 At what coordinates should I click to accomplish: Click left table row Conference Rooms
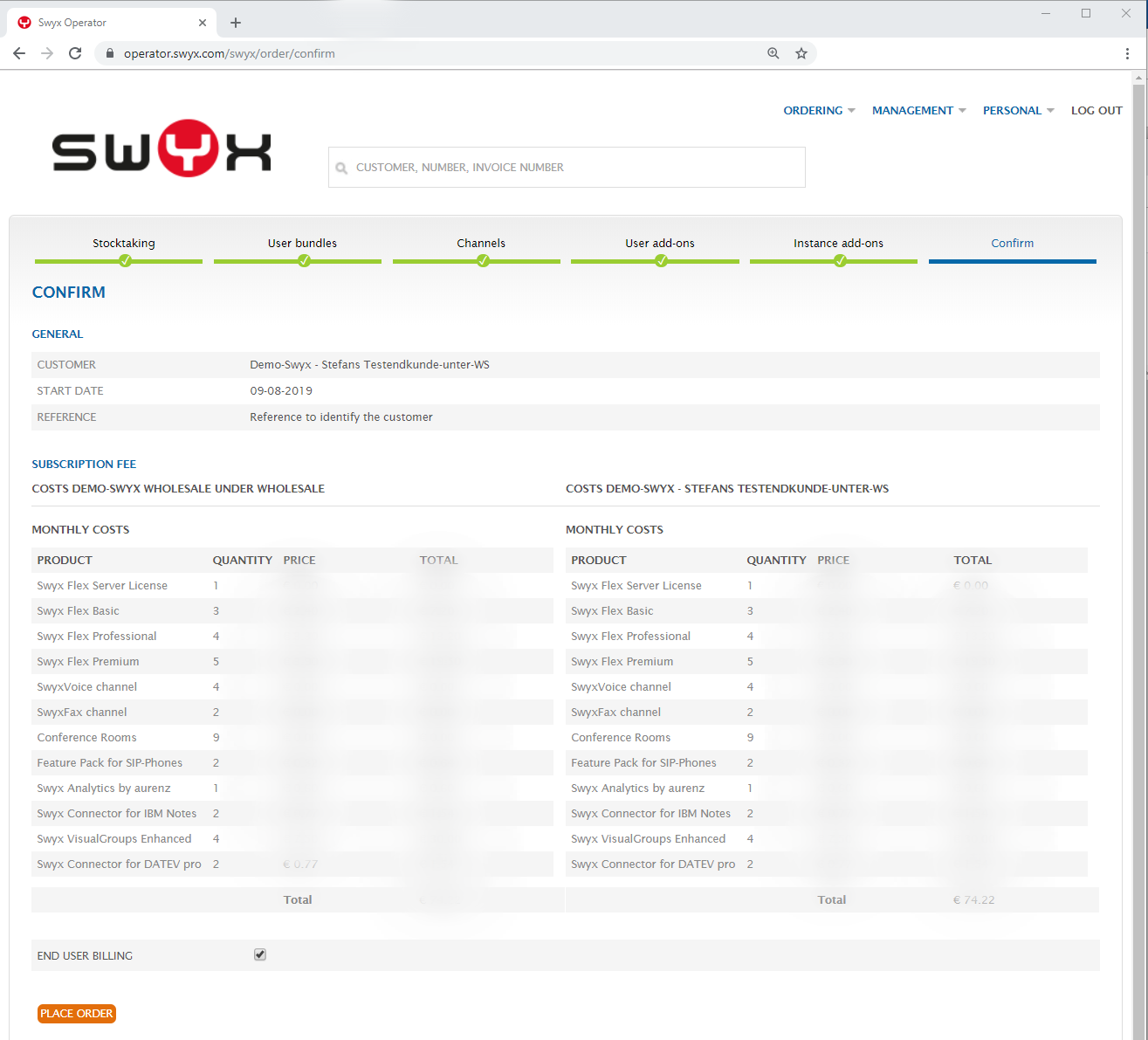click(292, 738)
